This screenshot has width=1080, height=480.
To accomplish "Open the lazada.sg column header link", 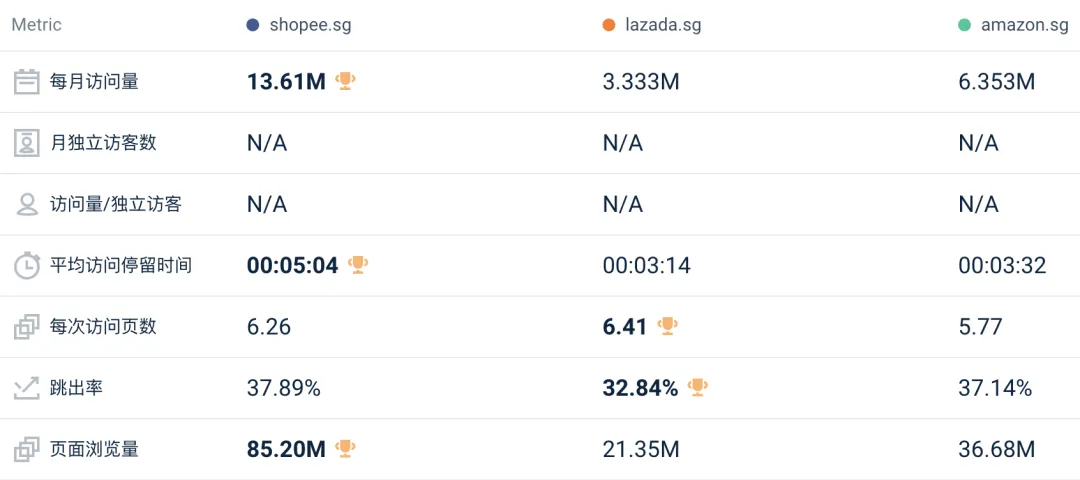I will 664,25.
